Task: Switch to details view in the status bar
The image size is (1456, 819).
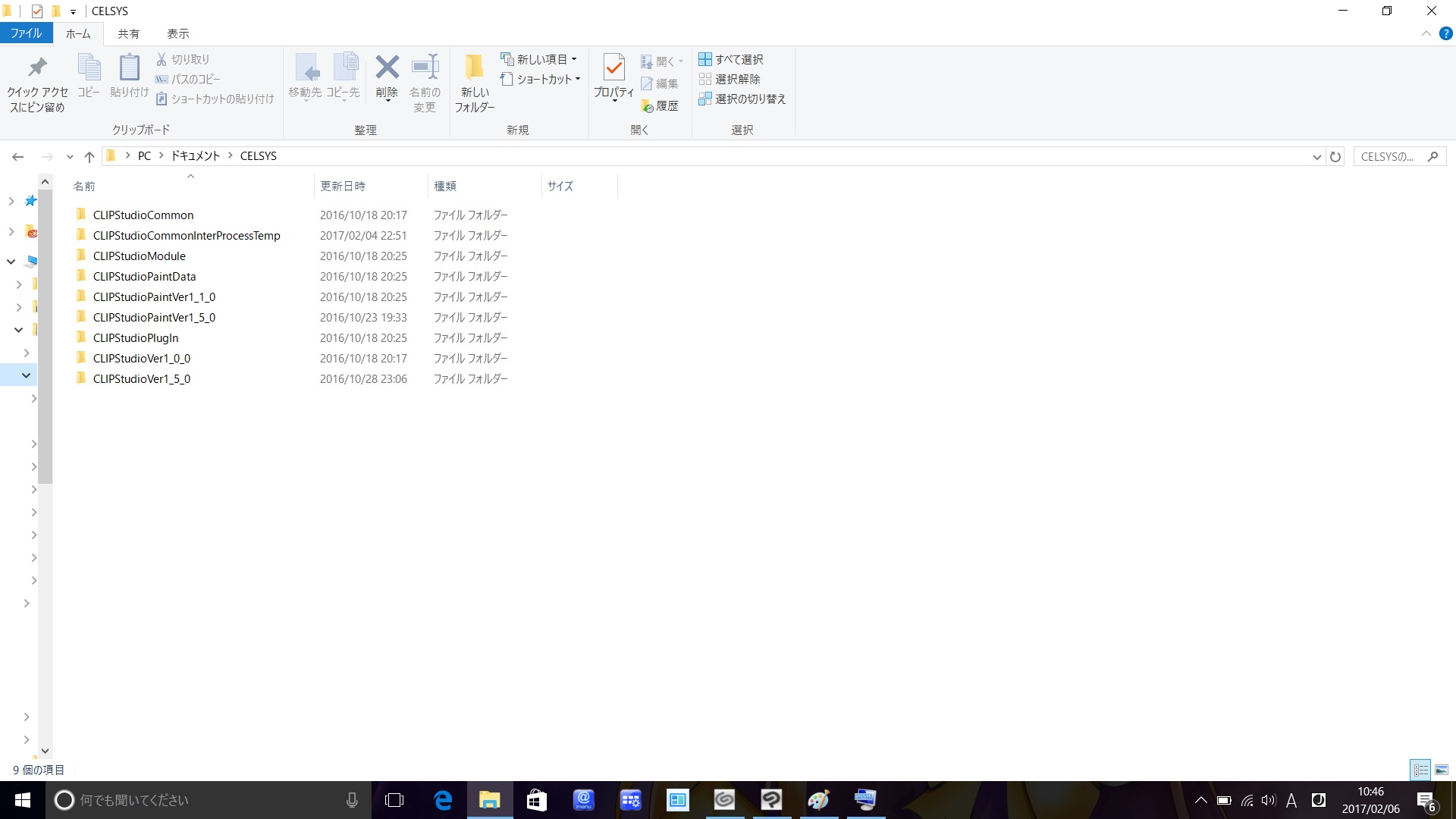Action: [x=1420, y=770]
